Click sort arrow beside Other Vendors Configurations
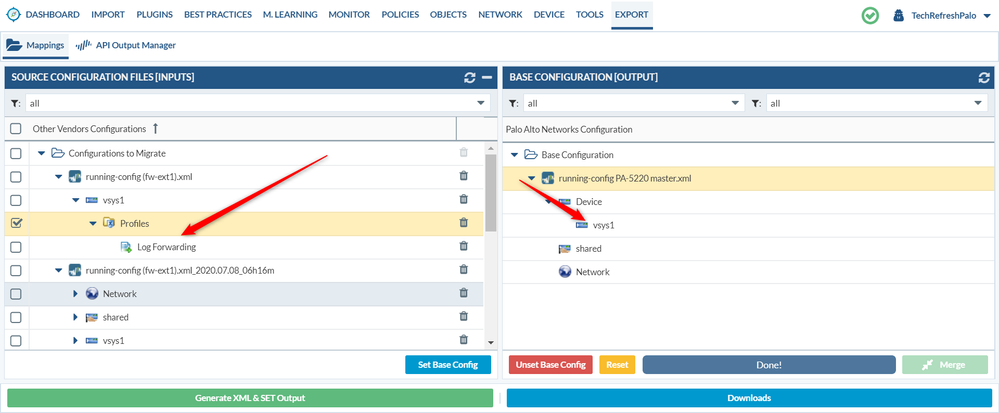 point(155,129)
